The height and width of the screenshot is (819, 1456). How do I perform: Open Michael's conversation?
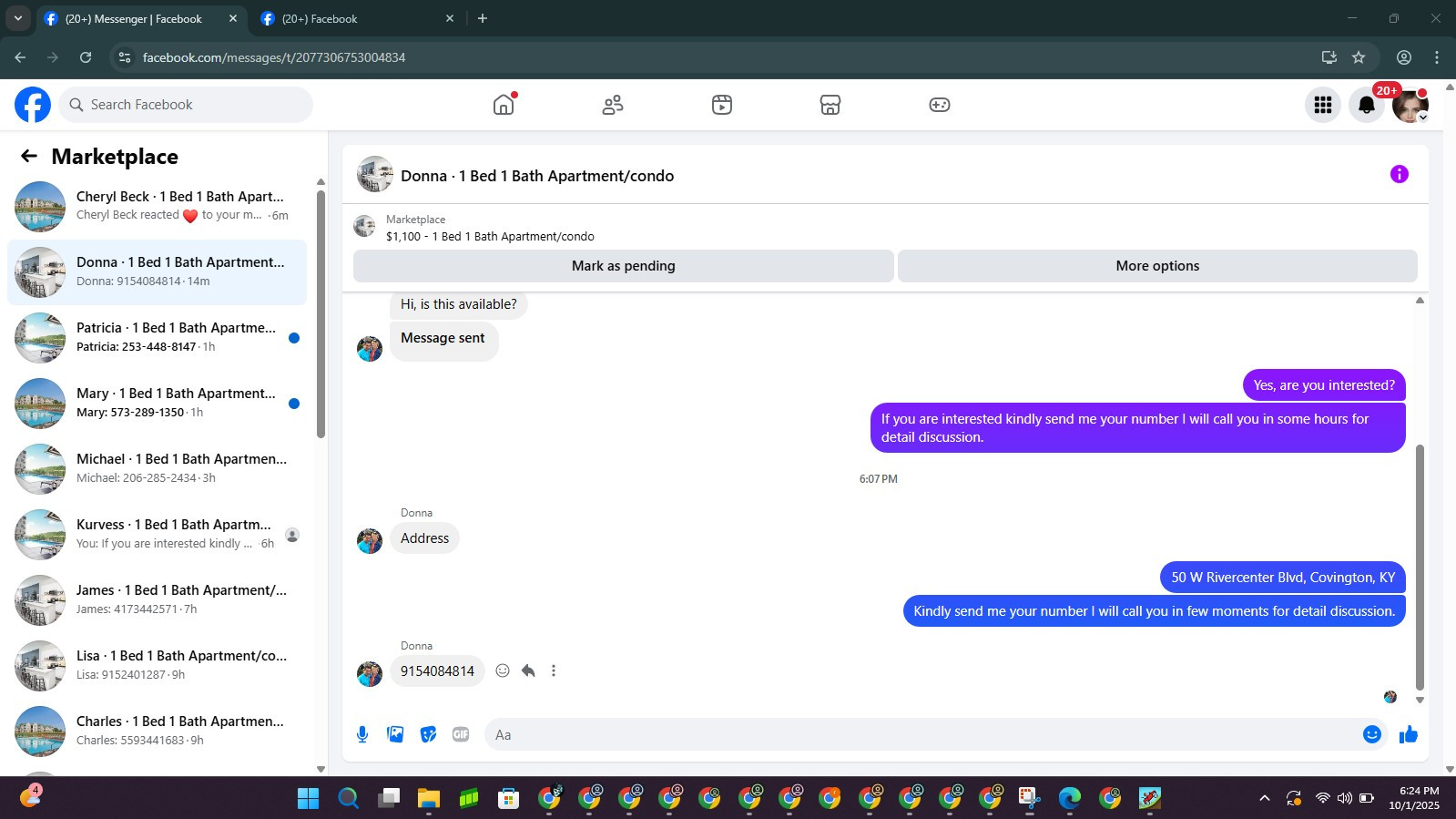157,468
